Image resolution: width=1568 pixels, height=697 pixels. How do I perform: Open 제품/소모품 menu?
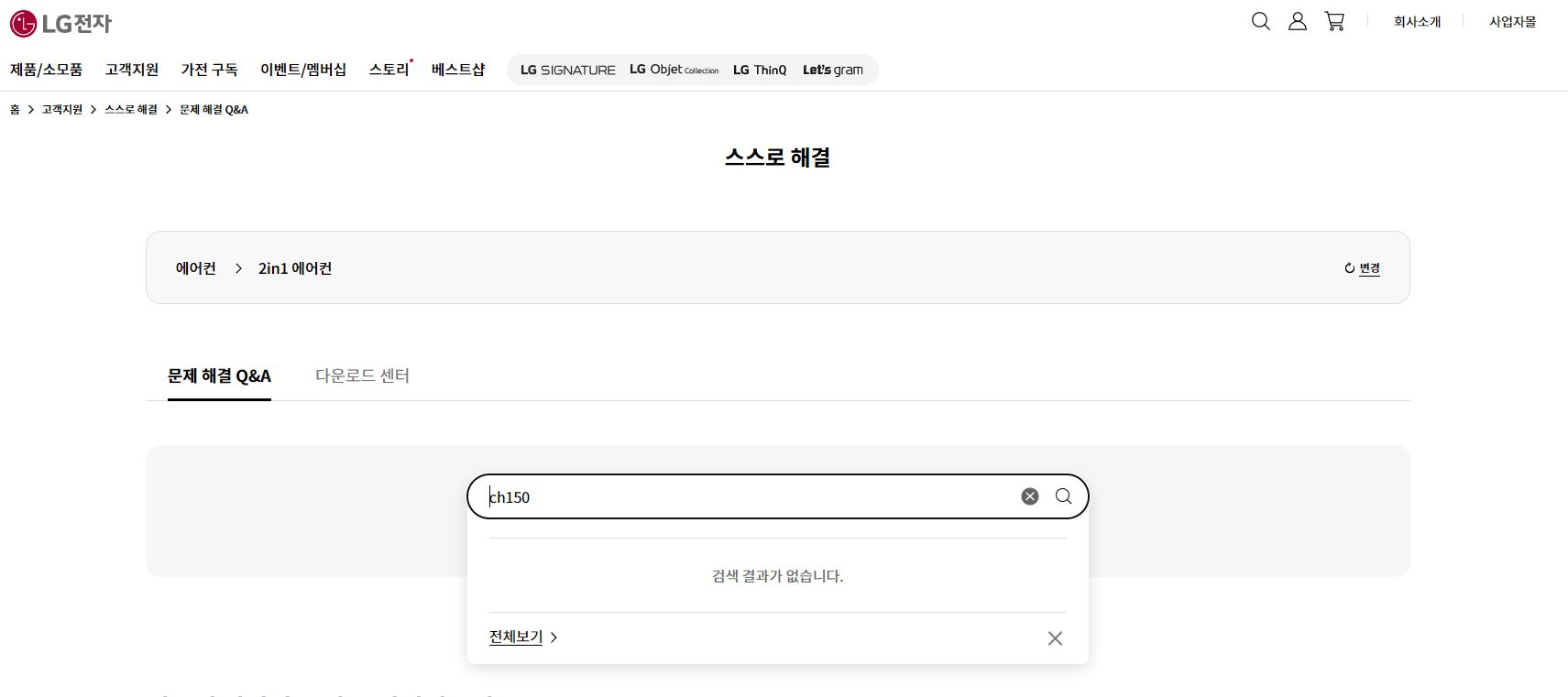[46, 70]
